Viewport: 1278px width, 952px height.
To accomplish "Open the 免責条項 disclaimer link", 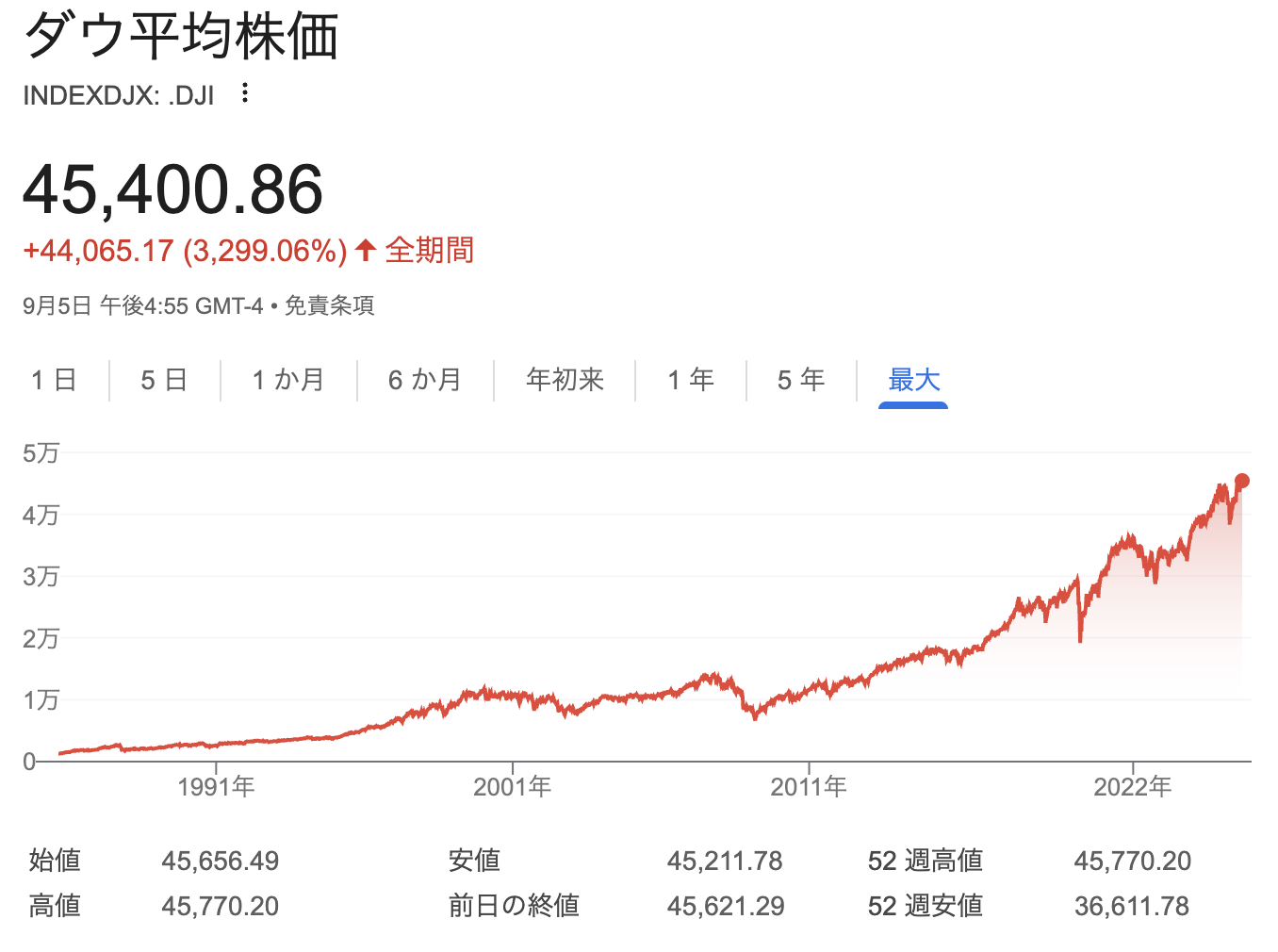I will point(330,306).
